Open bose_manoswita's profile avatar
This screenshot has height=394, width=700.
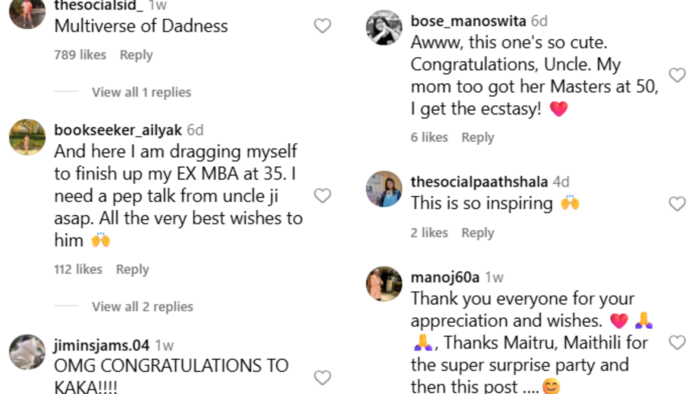click(x=384, y=28)
